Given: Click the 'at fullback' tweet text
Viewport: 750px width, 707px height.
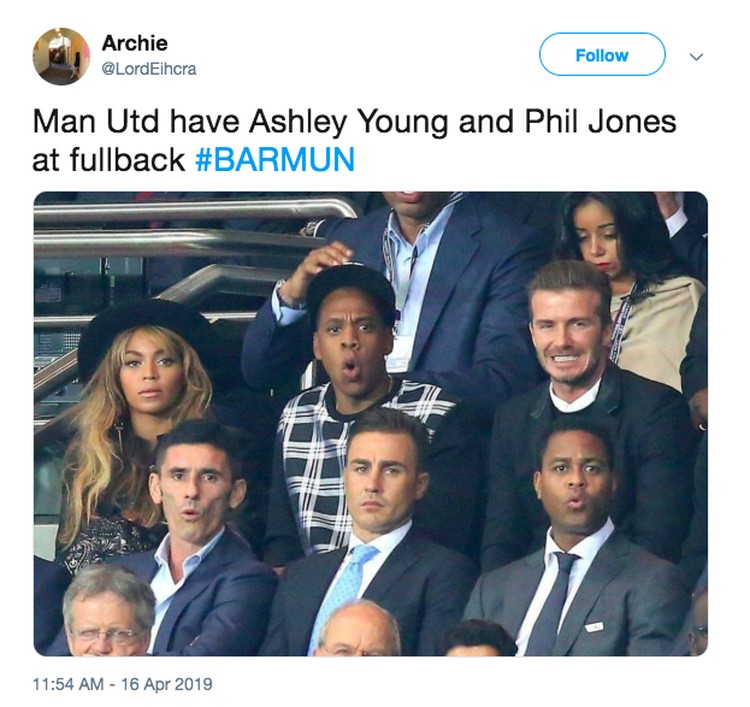Looking at the screenshot, I should pyautogui.click(x=108, y=159).
